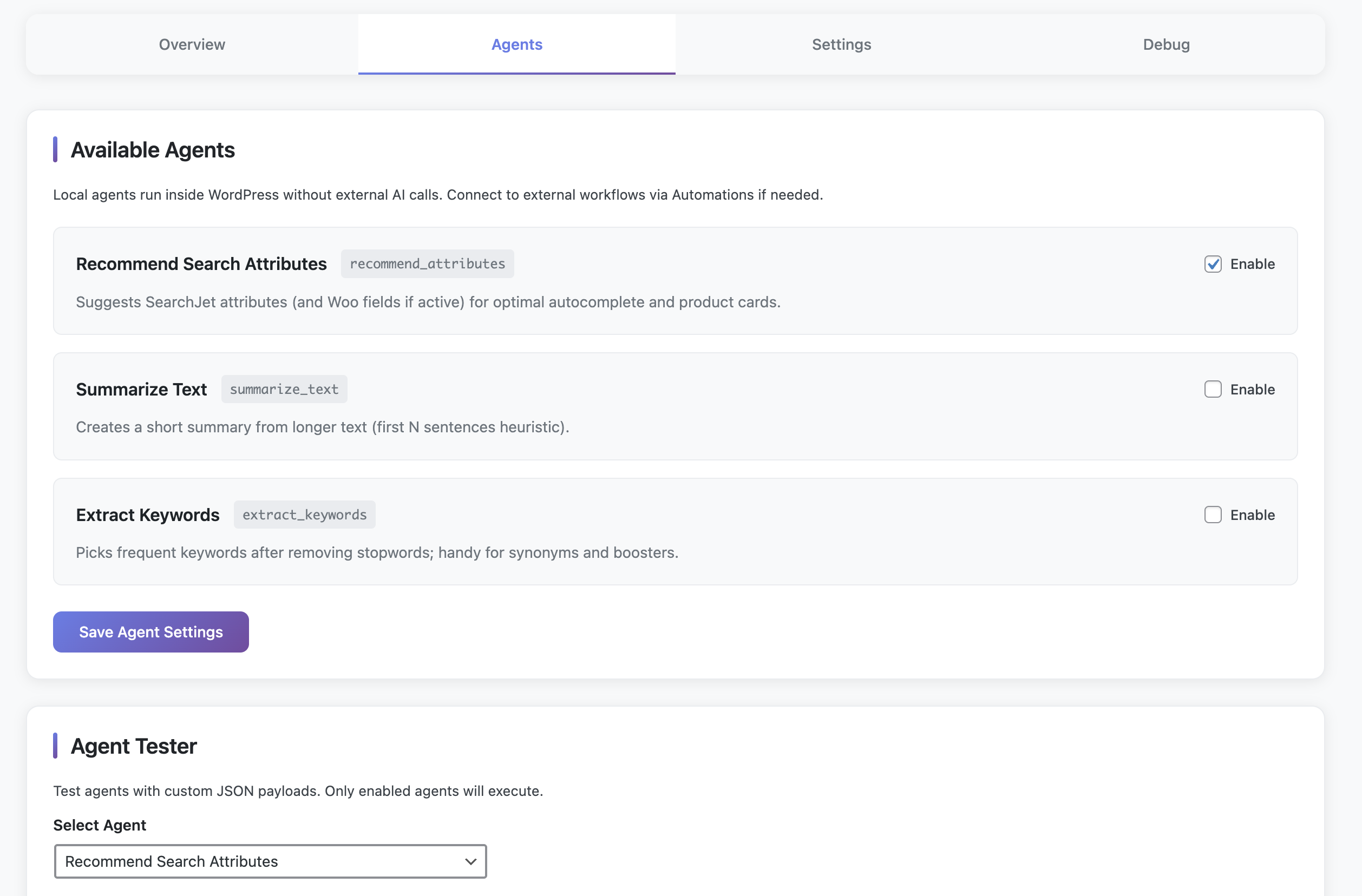Disable the Recommend Search Attributes agent
Viewport: 1362px width, 896px height.
tap(1213, 263)
